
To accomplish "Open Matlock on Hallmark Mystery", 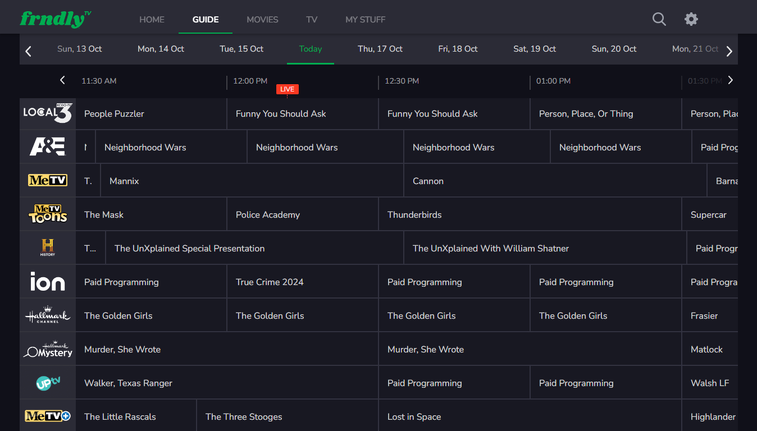I will [x=710, y=349].
